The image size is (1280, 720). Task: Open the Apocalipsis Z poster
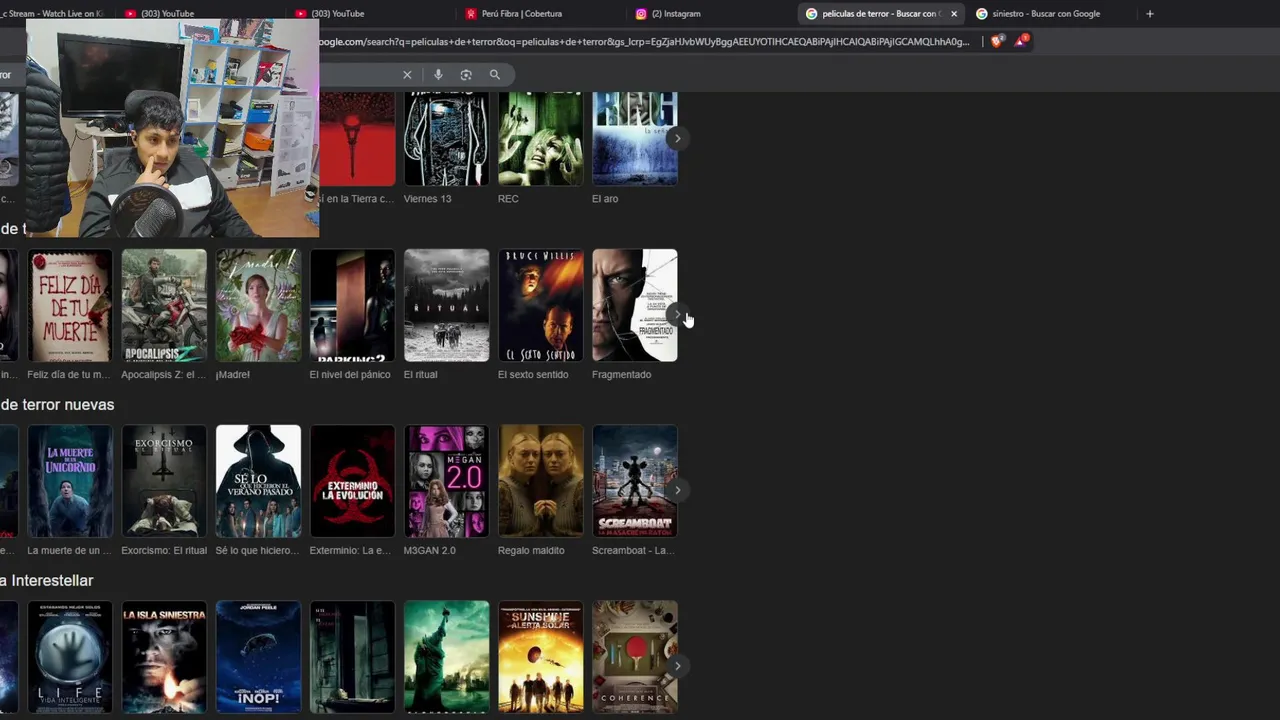click(164, 305)
